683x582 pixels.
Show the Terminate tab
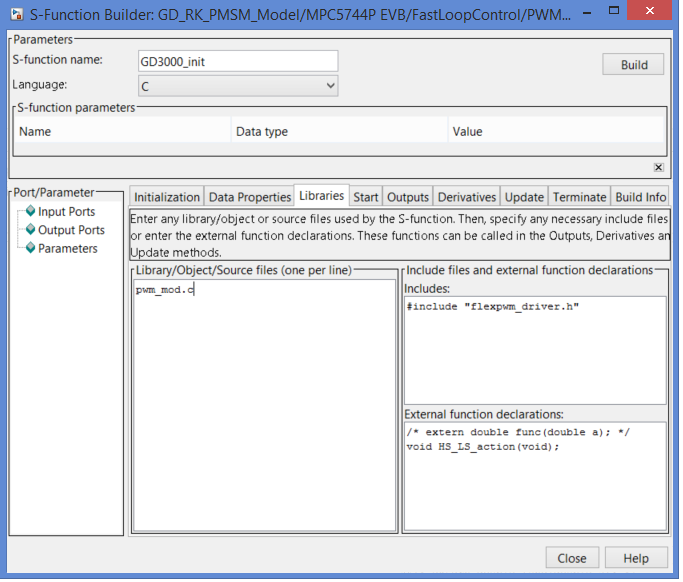[579, 197]
